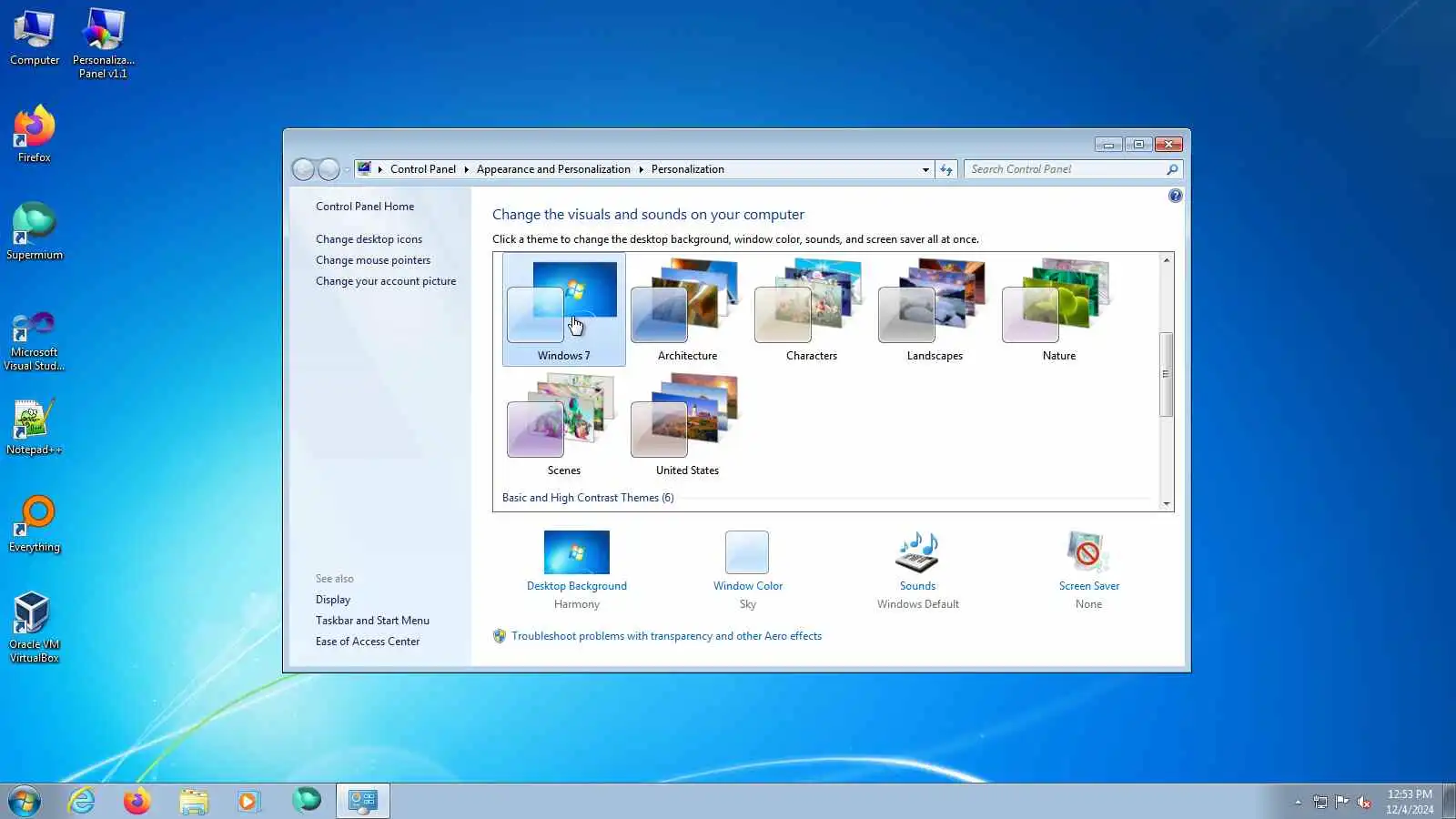Open the Start menu orb
Viewport: 1456px width, 819px height.
[25, 801]
